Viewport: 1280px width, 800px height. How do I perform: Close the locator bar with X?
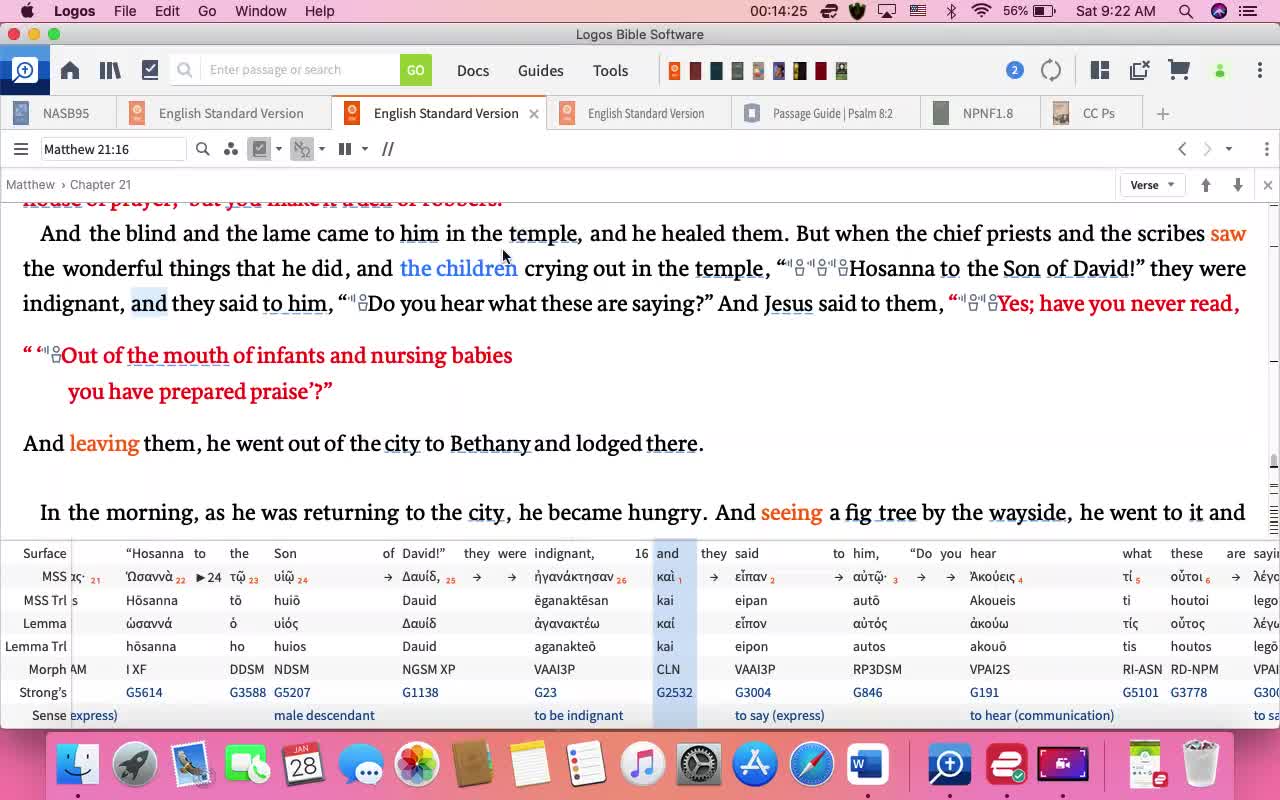pos(1267,185)
